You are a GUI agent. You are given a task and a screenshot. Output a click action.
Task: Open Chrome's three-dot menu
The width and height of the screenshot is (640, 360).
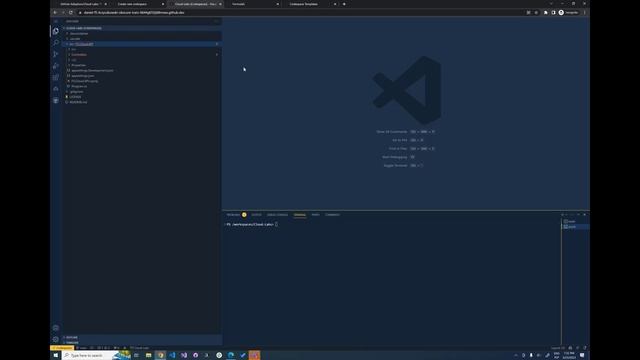pos(584,13)
